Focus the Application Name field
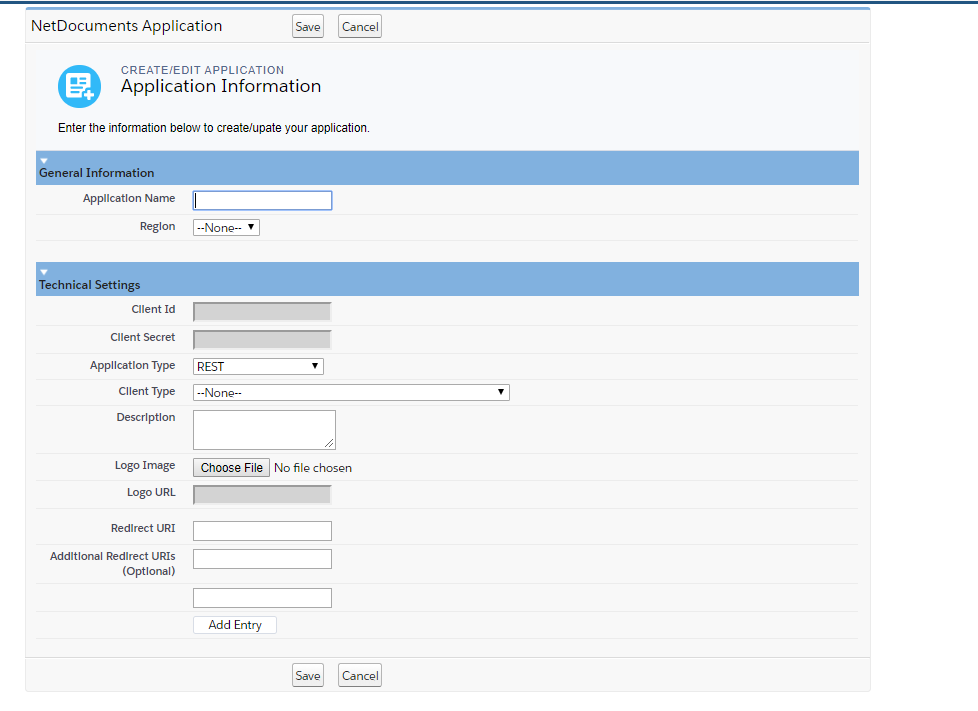Image resolution: width=978 pixels, height=711 pixels. click(x=262, y=200)
